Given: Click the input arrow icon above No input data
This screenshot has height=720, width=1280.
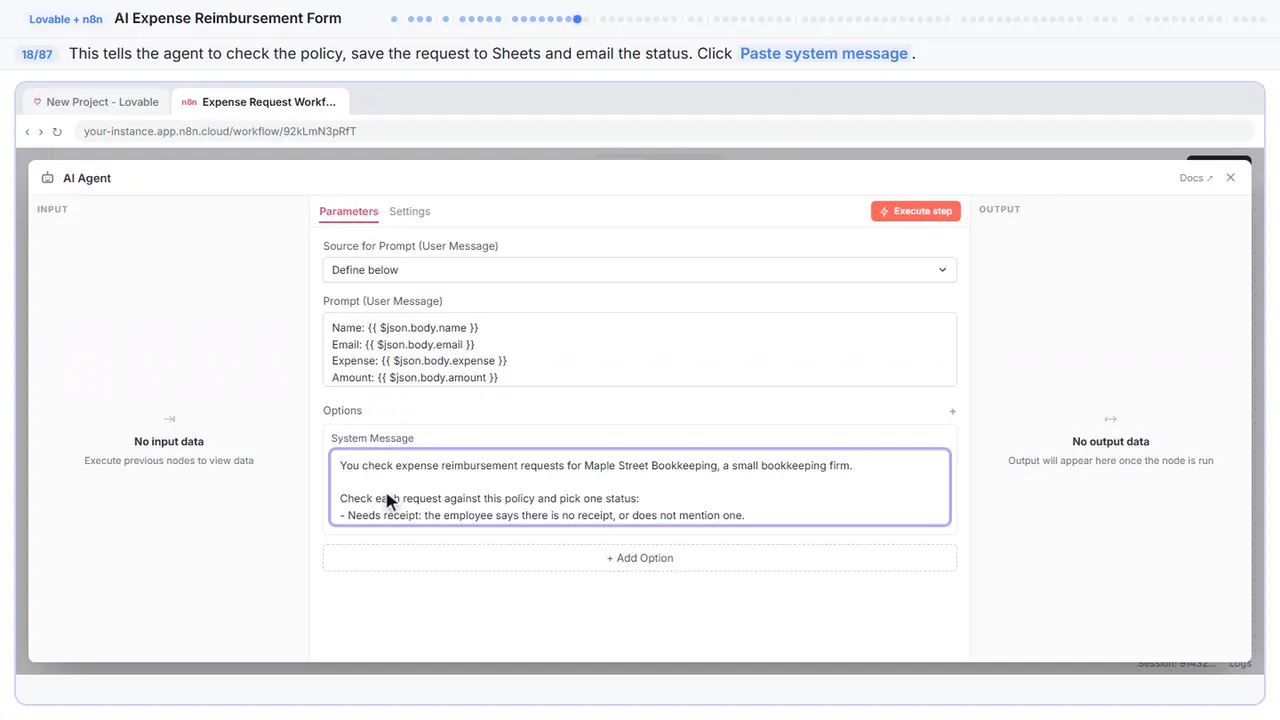Looking at the screenshot, I should pos(169,419).
